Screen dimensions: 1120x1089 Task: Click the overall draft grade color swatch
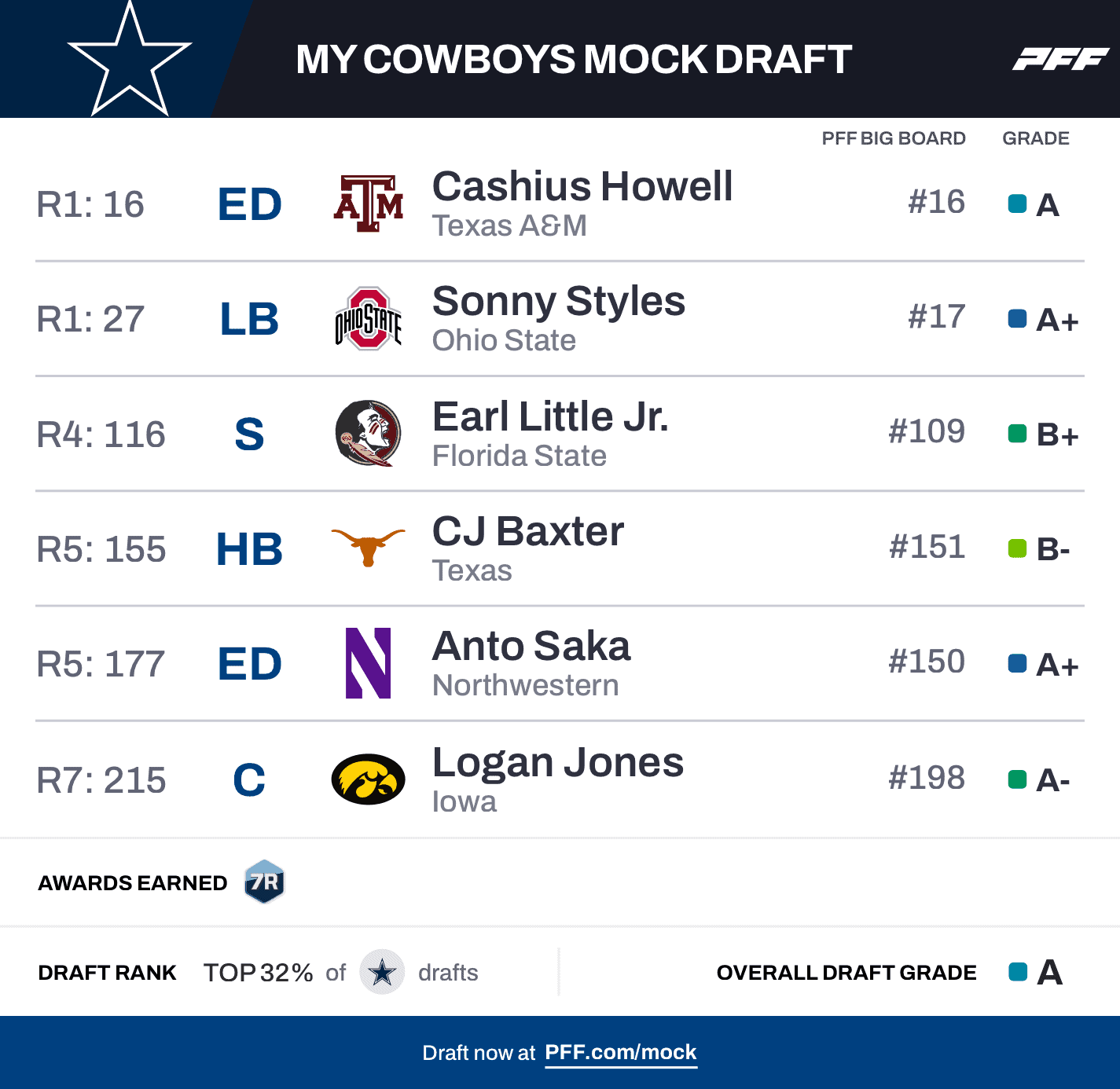point(1018,972)
